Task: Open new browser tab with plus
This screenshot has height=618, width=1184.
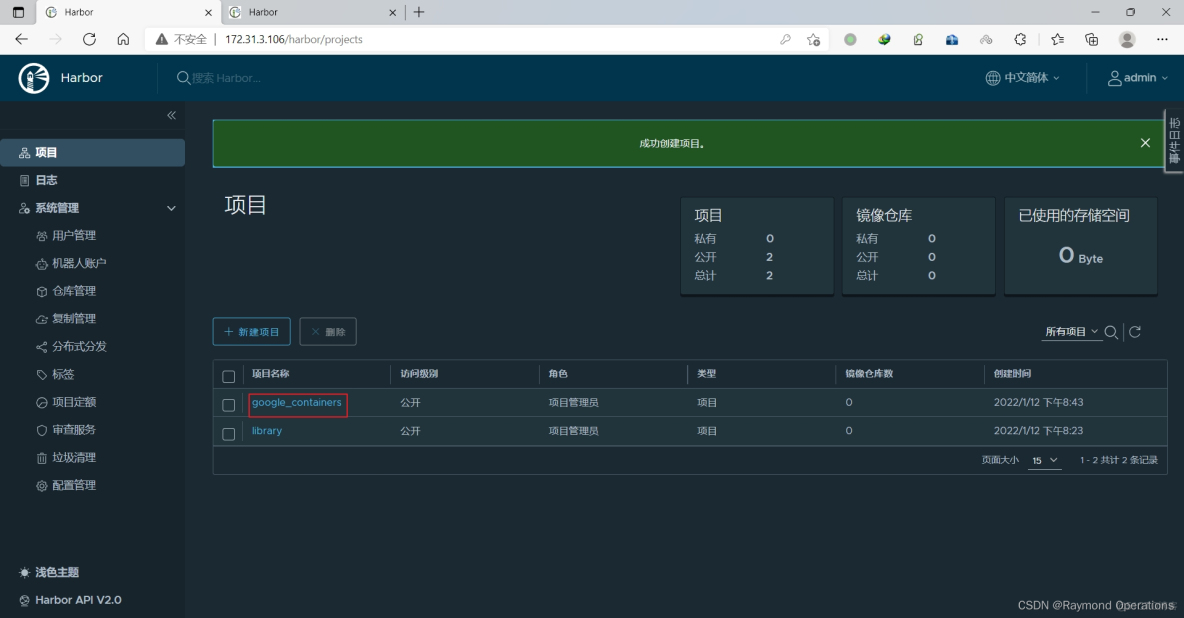Action: 419,12
